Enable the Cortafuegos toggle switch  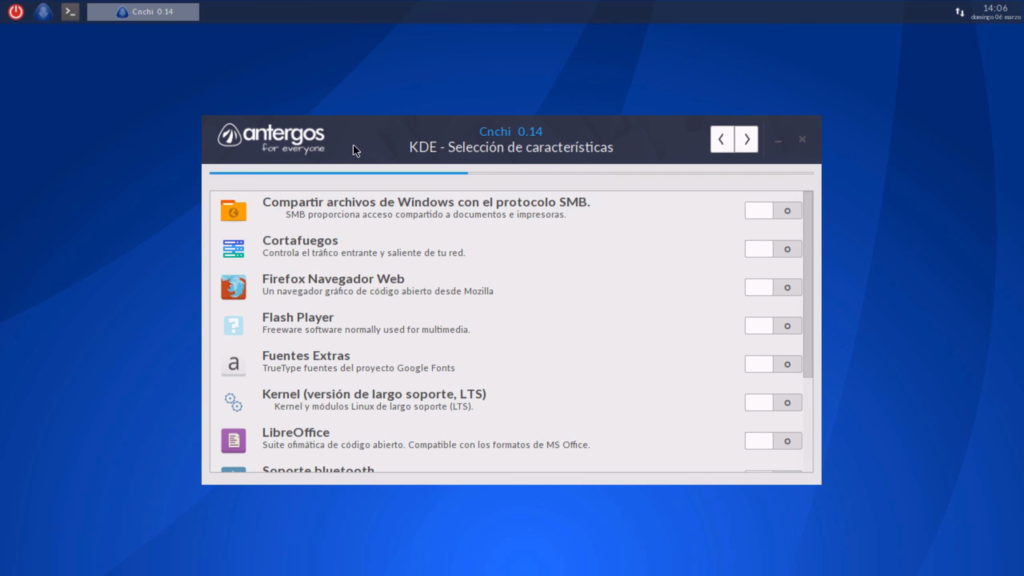(x=773, y=249)
